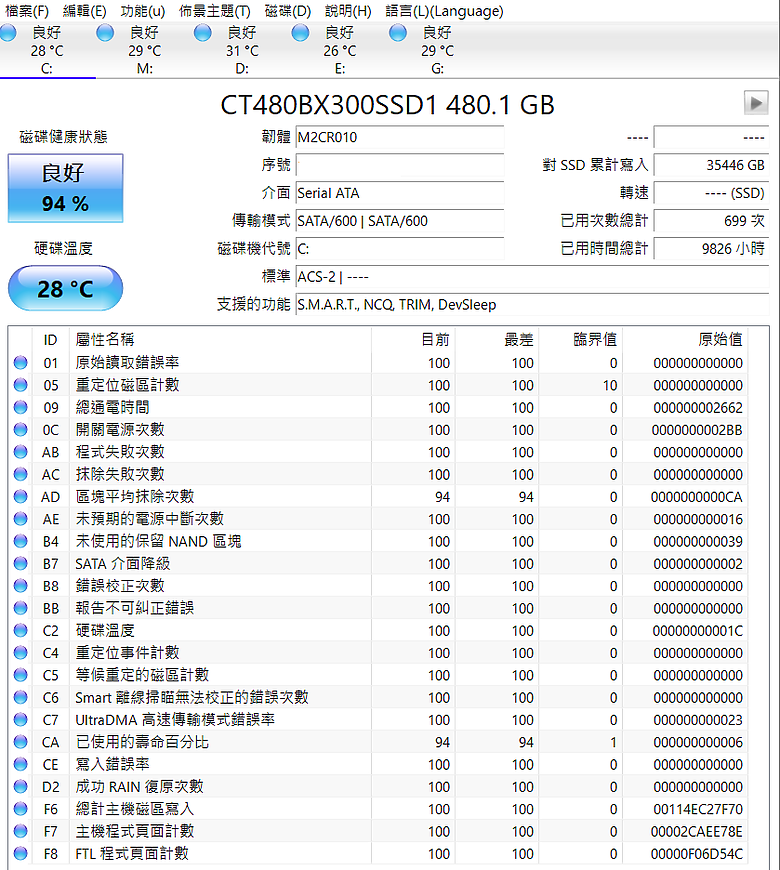The height and width of the screenshot is (870, 780).
Task: Click the status dot for 抹除失敗次數 row
Action: point(21,474)
